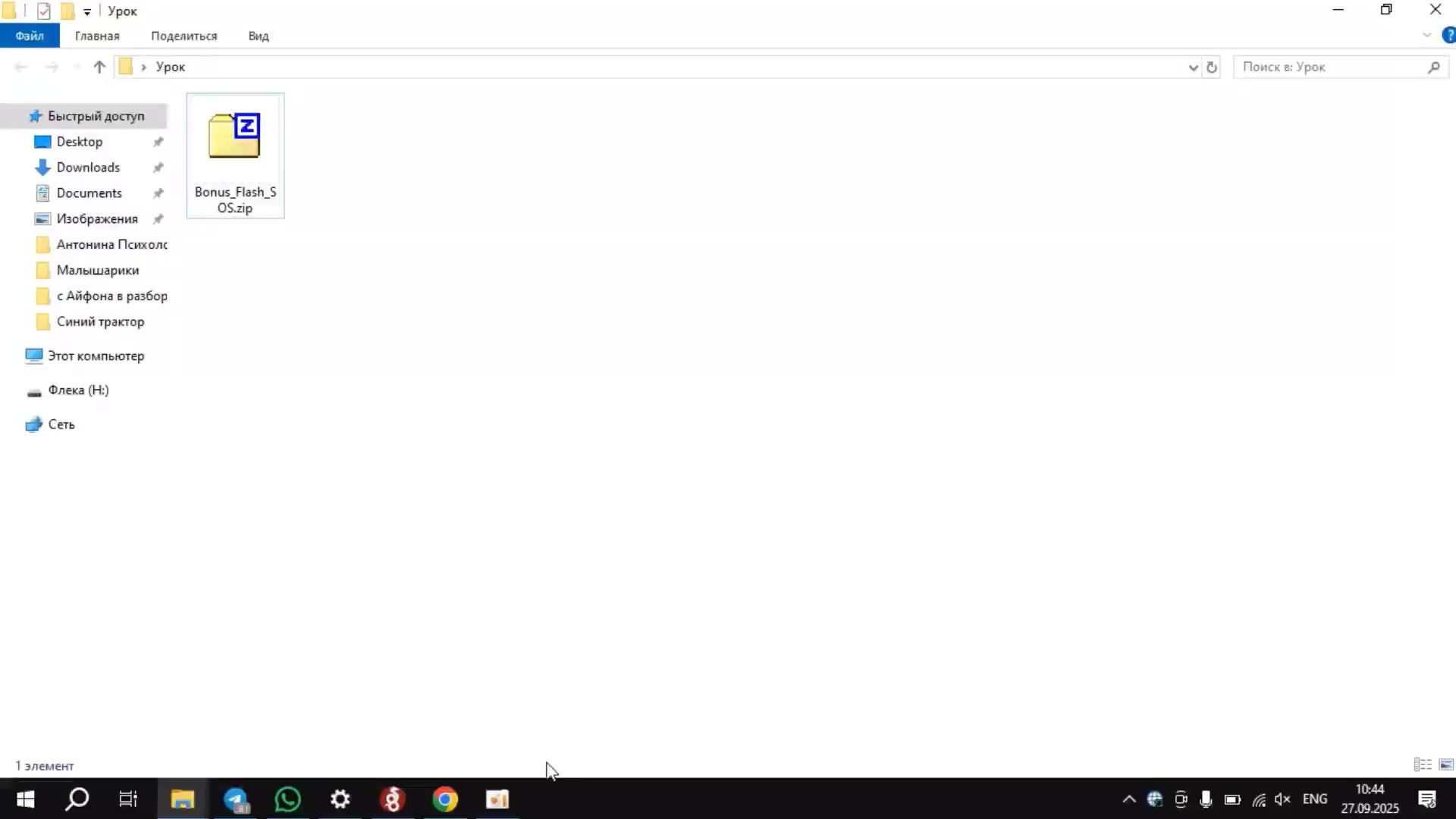This screenshot has height=819, width=1456.
Task: Click the search magnifier icon in search box
Action: point(1433,67)
